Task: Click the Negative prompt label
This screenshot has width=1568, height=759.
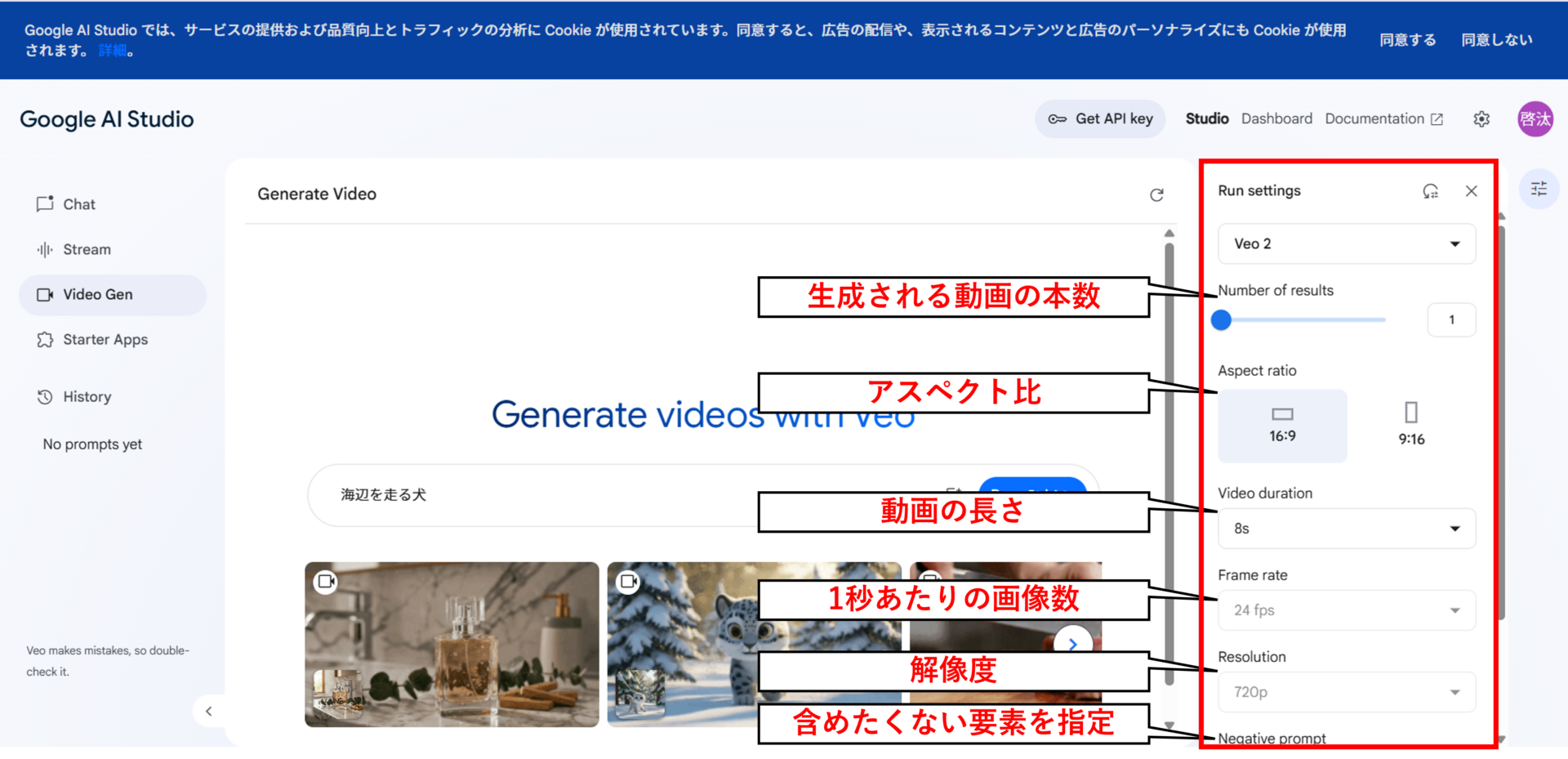Action: (1272, 739)
